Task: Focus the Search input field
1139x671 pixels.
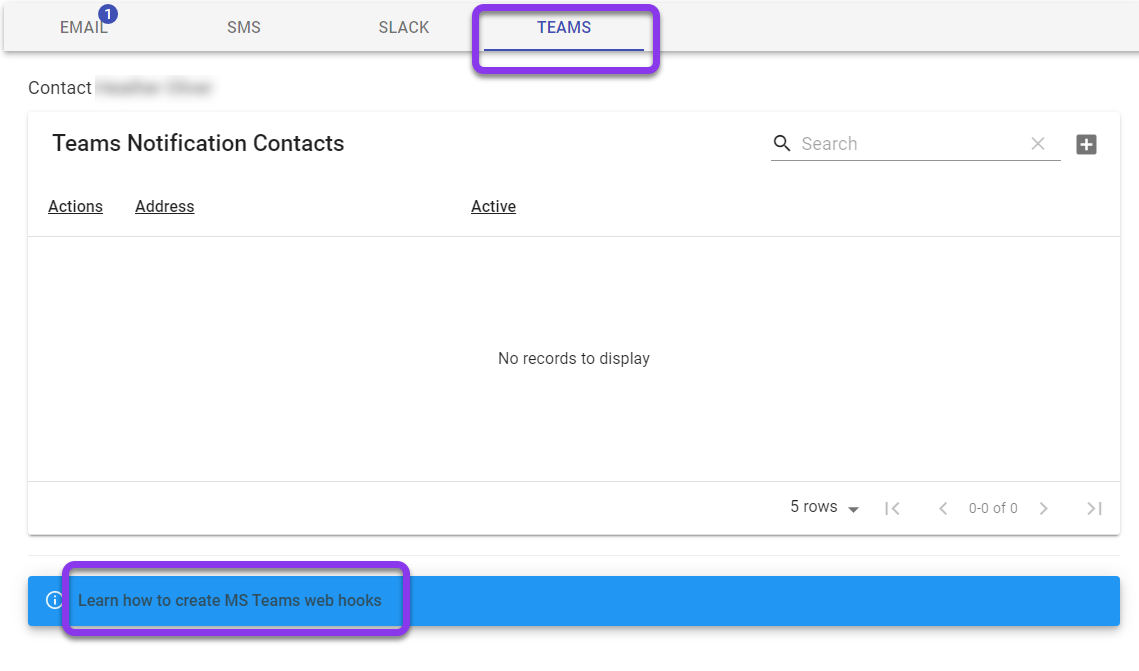Action: pyautogui.click(x=910, y=144)
